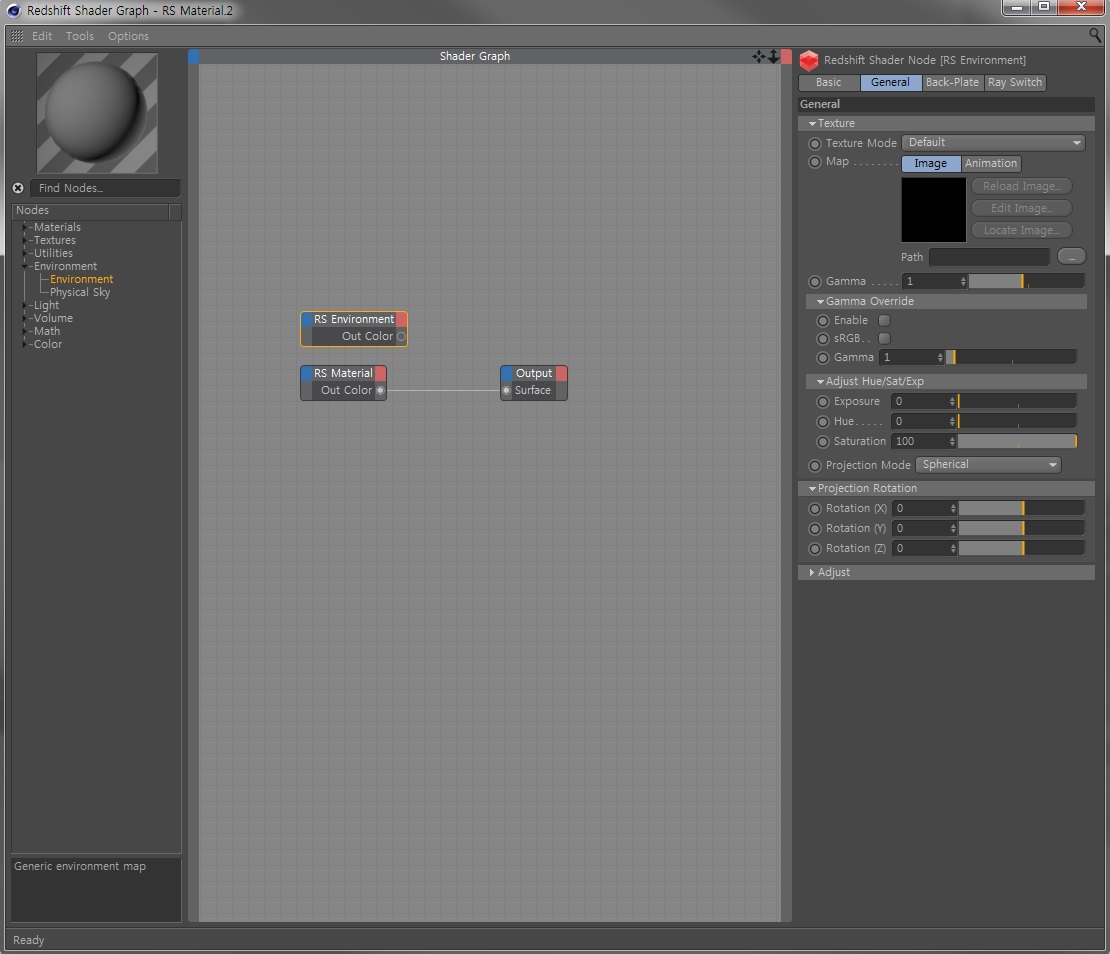Click the RS Environment node's red output corner
The width and height of the screenshot is (1110, 954).
pos(401,319)
